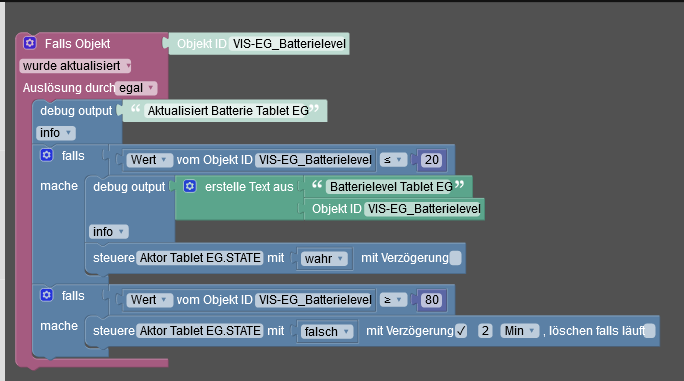
Task: Click the erstelle Text aus label
Action: (x=249, y=187)
